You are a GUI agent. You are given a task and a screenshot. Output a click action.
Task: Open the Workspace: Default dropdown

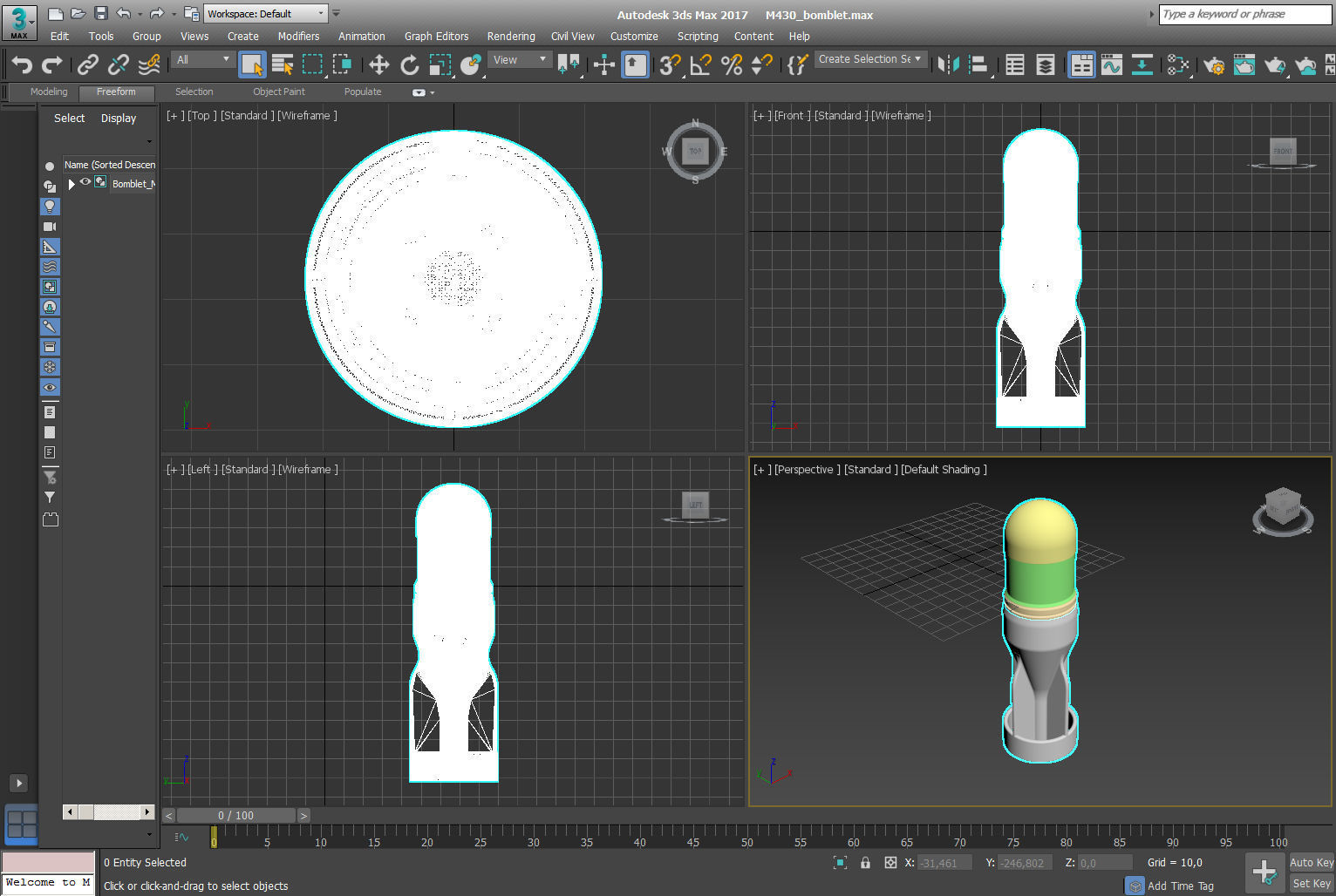(266, 14)
